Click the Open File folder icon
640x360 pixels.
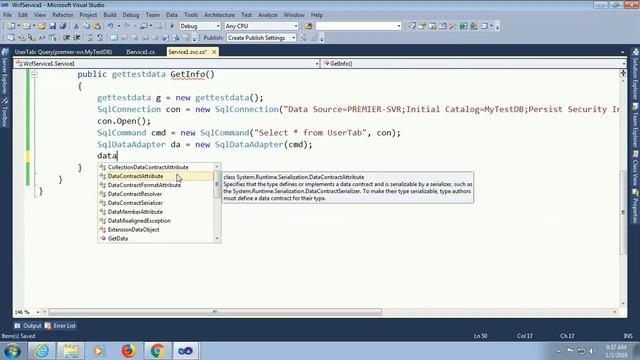(x=42, y=26)
